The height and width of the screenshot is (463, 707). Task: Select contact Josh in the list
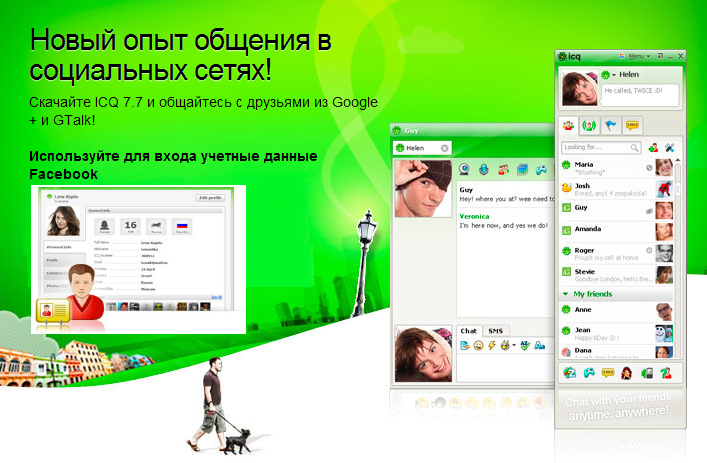[616, 189]
